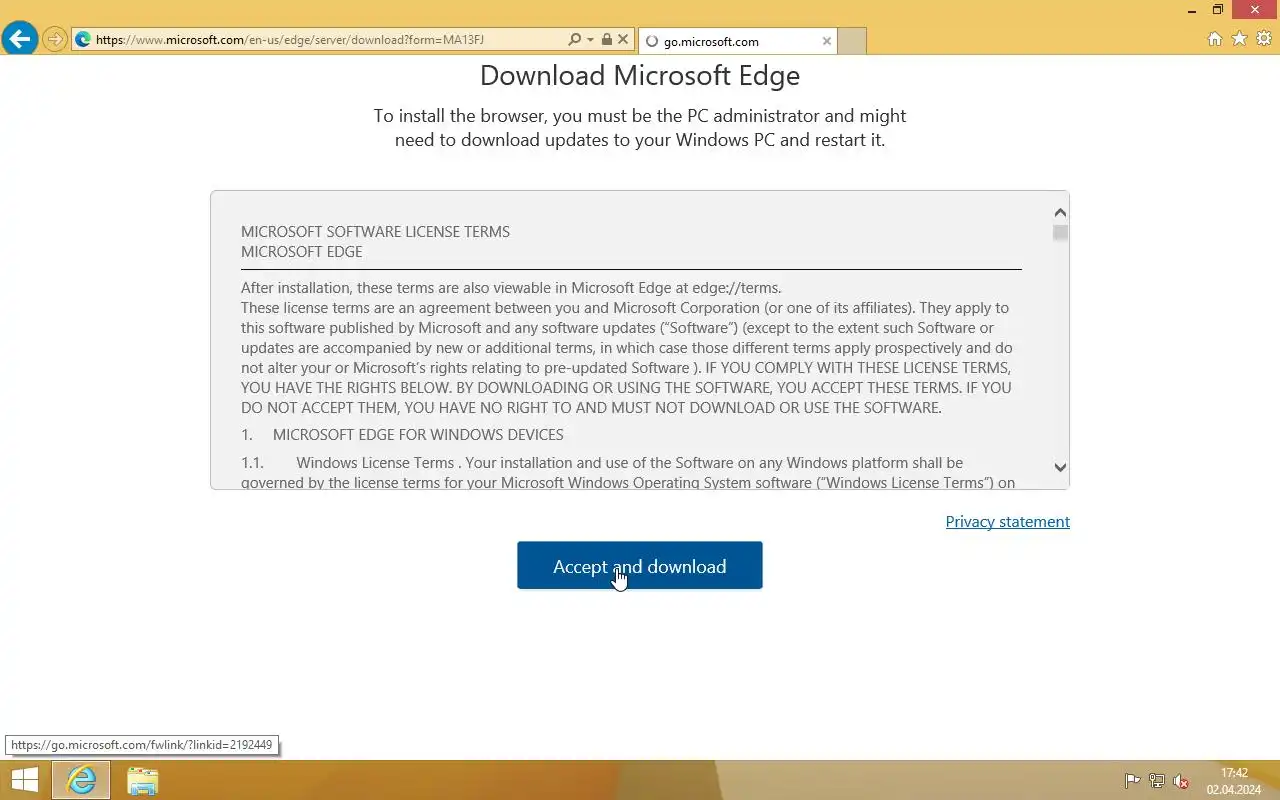This screenshot has width=1280, height=800.
Task: Click the browser Forward arrow button
Action: point(55,40)
